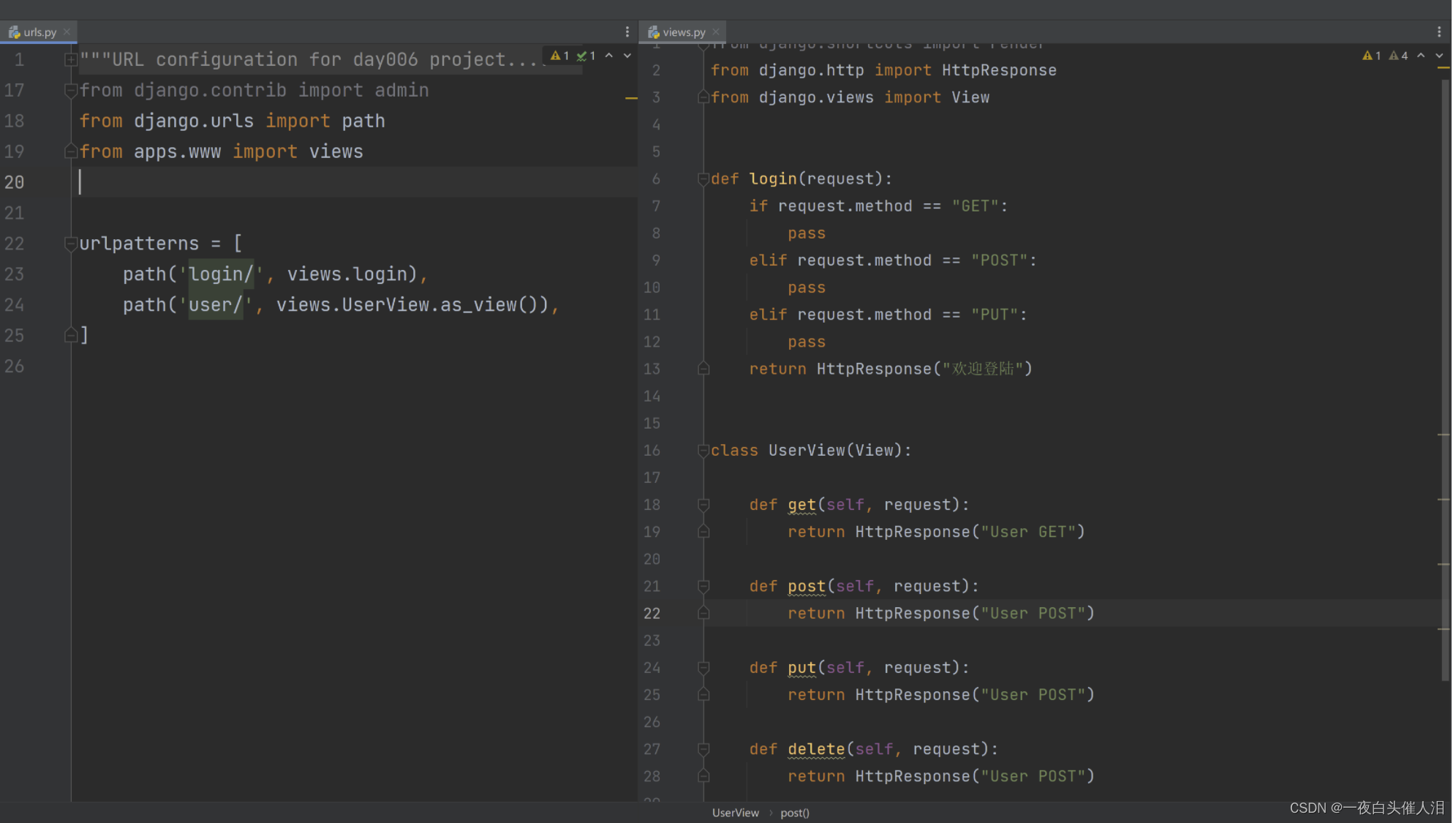Image resolution: width=1456 pixels, height=823 pixels.
Task: Go to previous highlighted problem in urls.py
Action: click(608, 56)
